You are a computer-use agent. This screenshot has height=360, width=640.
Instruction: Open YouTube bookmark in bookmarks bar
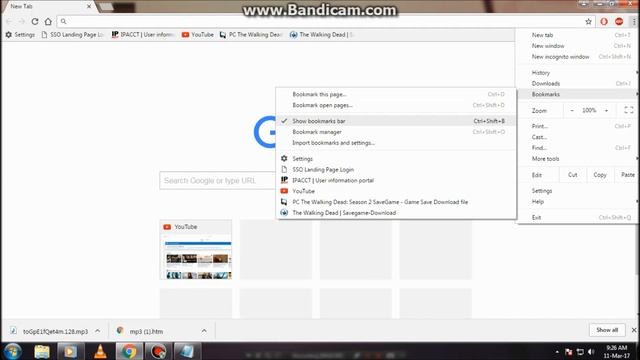point(198,35)
